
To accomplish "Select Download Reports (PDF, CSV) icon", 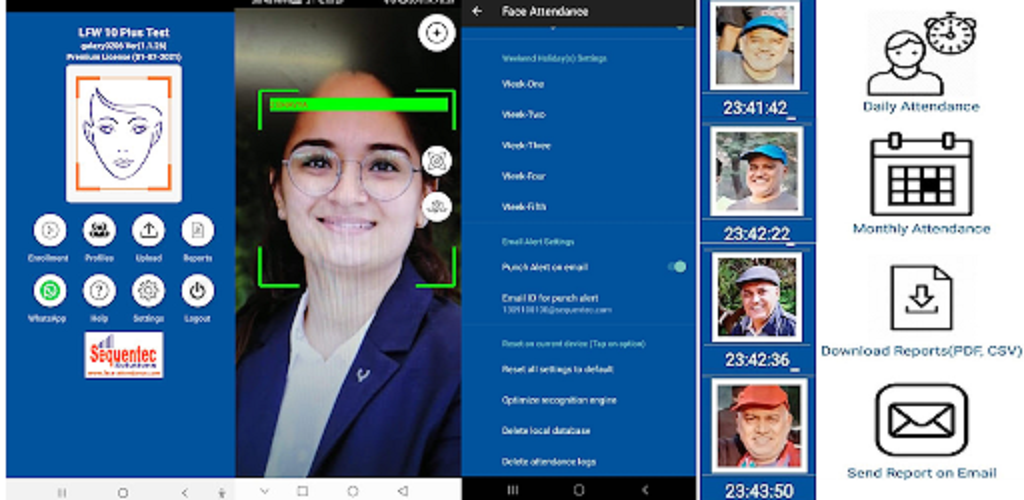I will (921, 298).
